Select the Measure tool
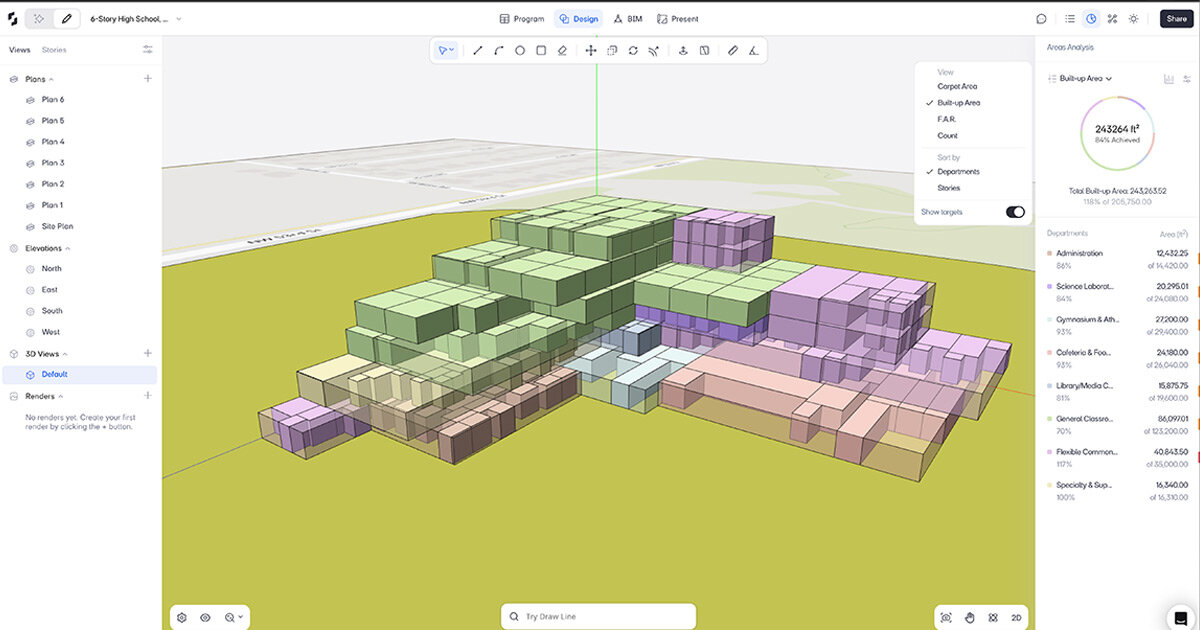1200x630 pixels. click(x=732, y=50)
